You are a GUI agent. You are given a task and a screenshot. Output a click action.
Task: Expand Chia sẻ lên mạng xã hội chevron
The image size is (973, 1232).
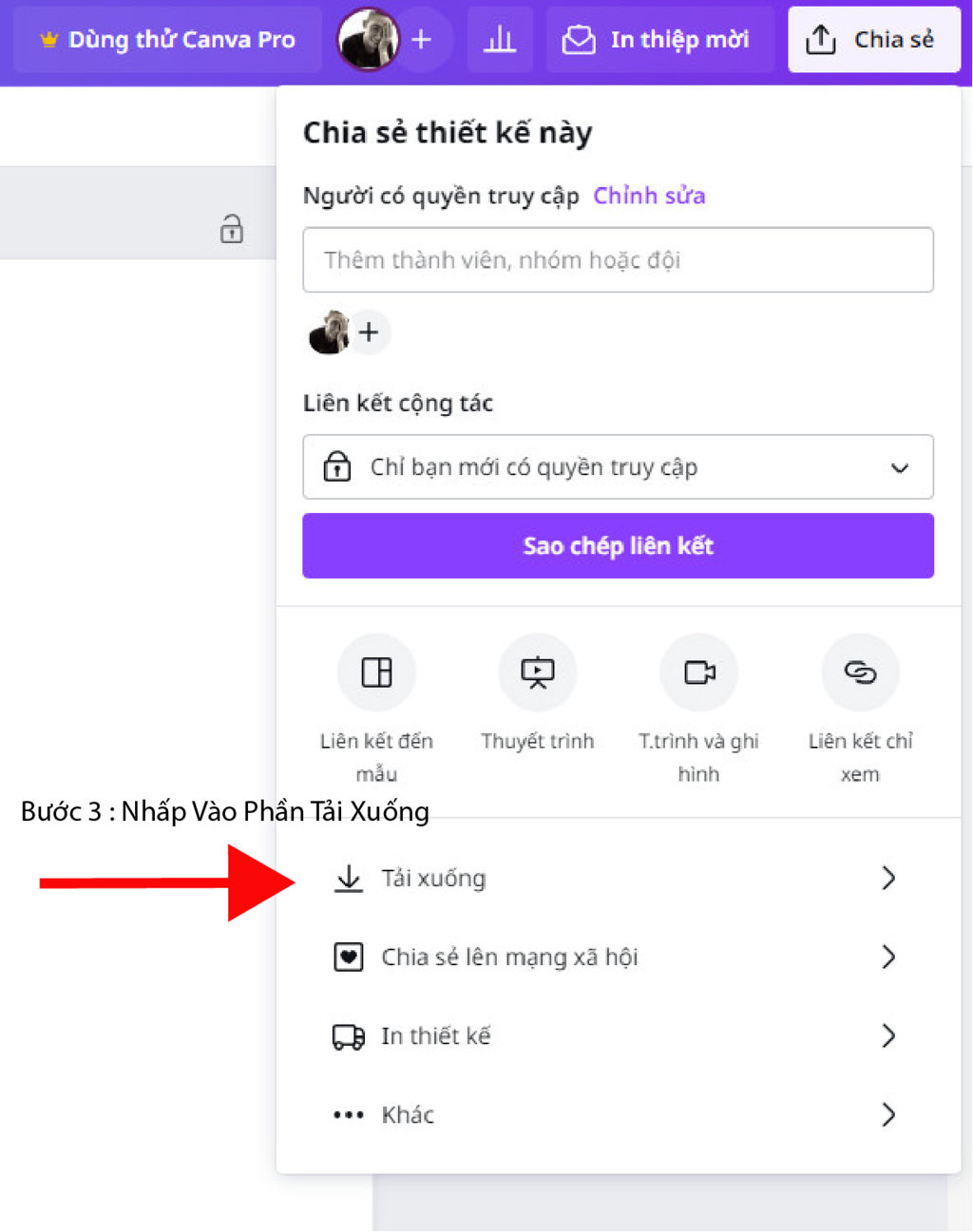888,957
